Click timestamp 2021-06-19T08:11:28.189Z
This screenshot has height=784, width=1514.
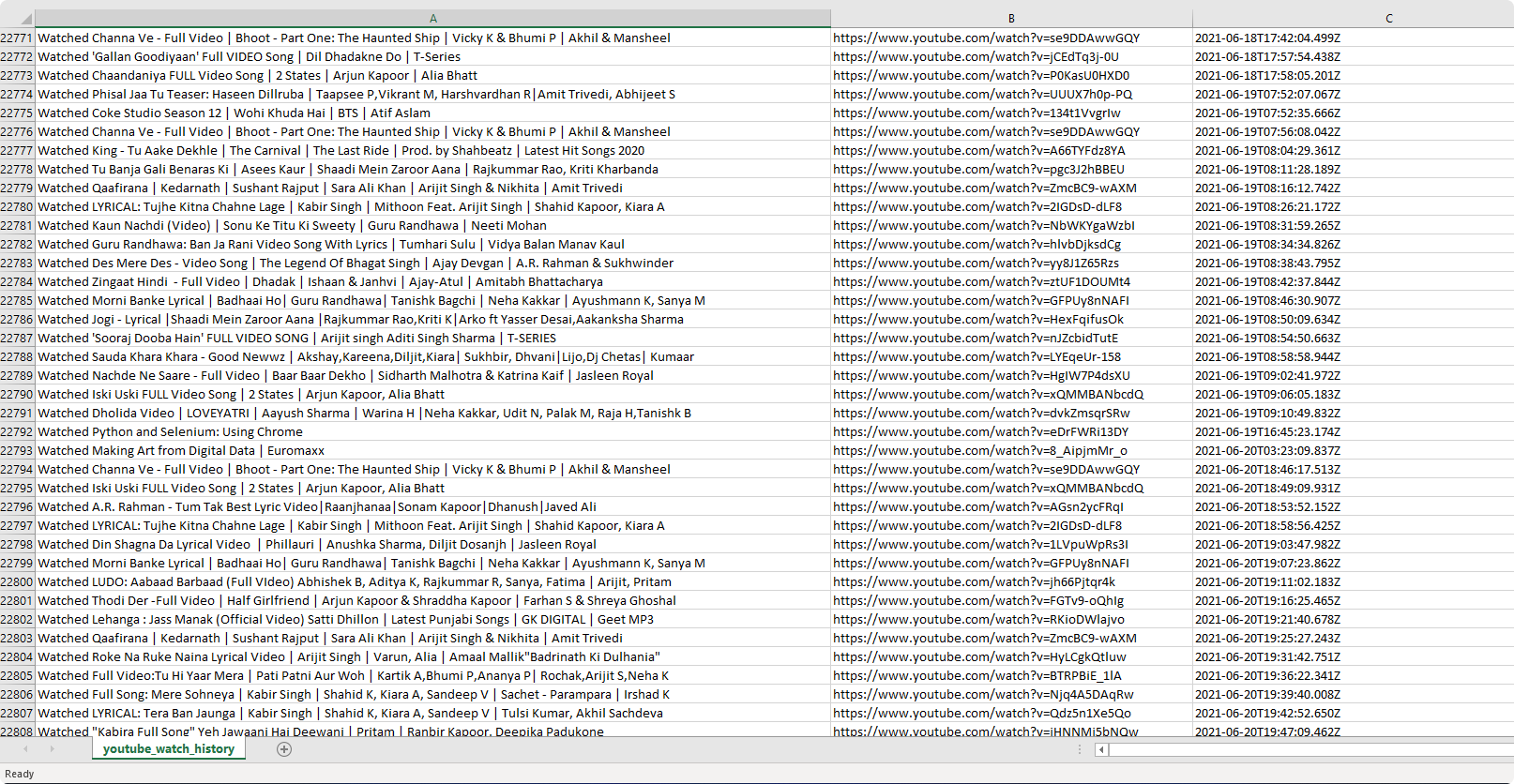click(1353, 169)
